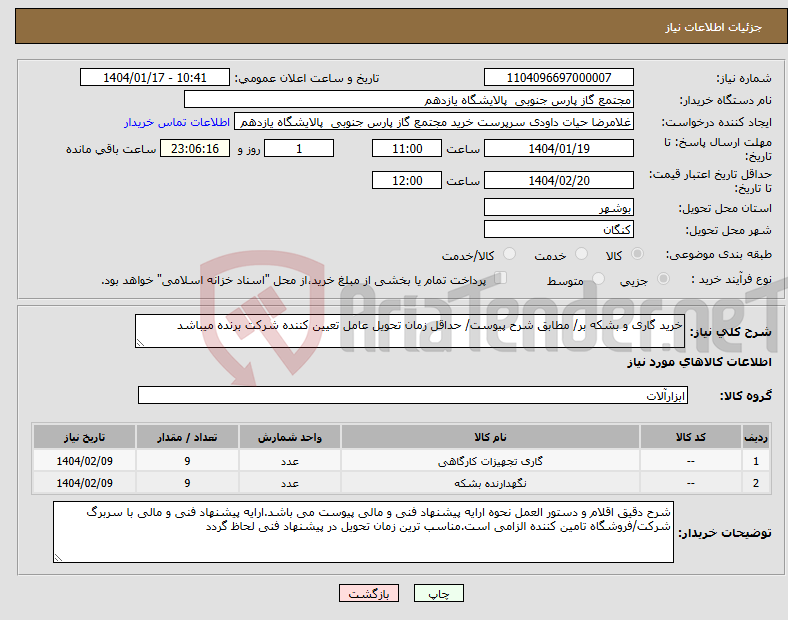Viewport: 788px width, 620px height.
Task: Click the بازگشت (back) button
Action: (x=369, y=593)
